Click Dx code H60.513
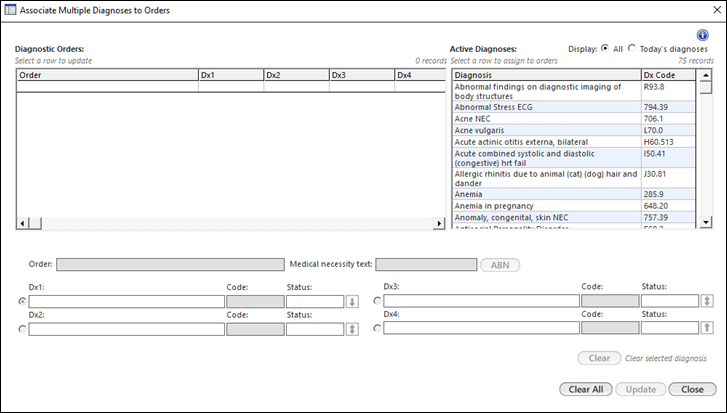 point(658,142)
